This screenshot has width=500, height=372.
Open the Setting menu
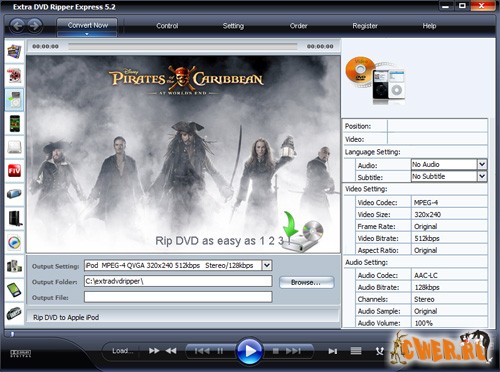(233, 26)
